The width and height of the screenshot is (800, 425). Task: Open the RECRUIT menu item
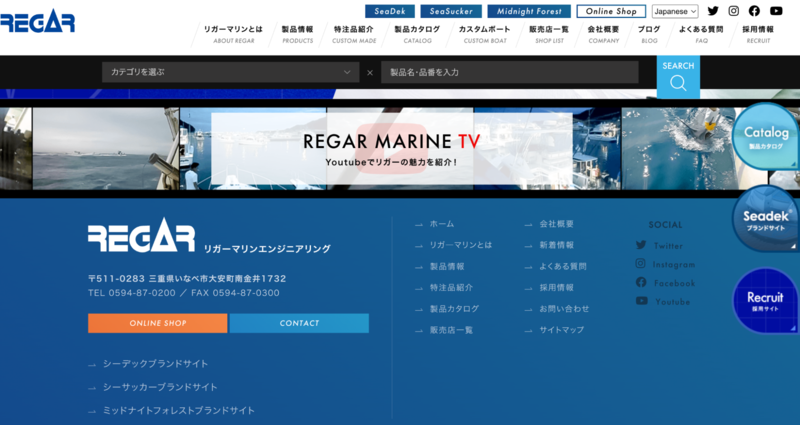click(758, 35)
